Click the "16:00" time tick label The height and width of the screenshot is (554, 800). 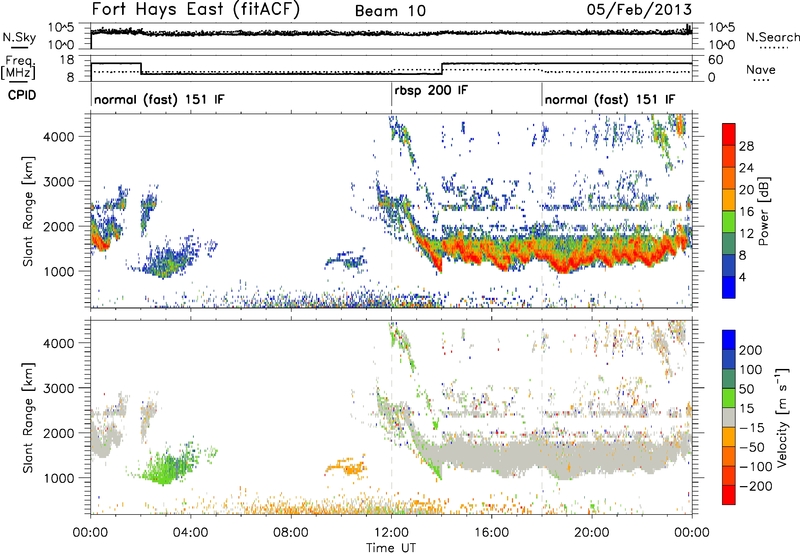(491, 533)
